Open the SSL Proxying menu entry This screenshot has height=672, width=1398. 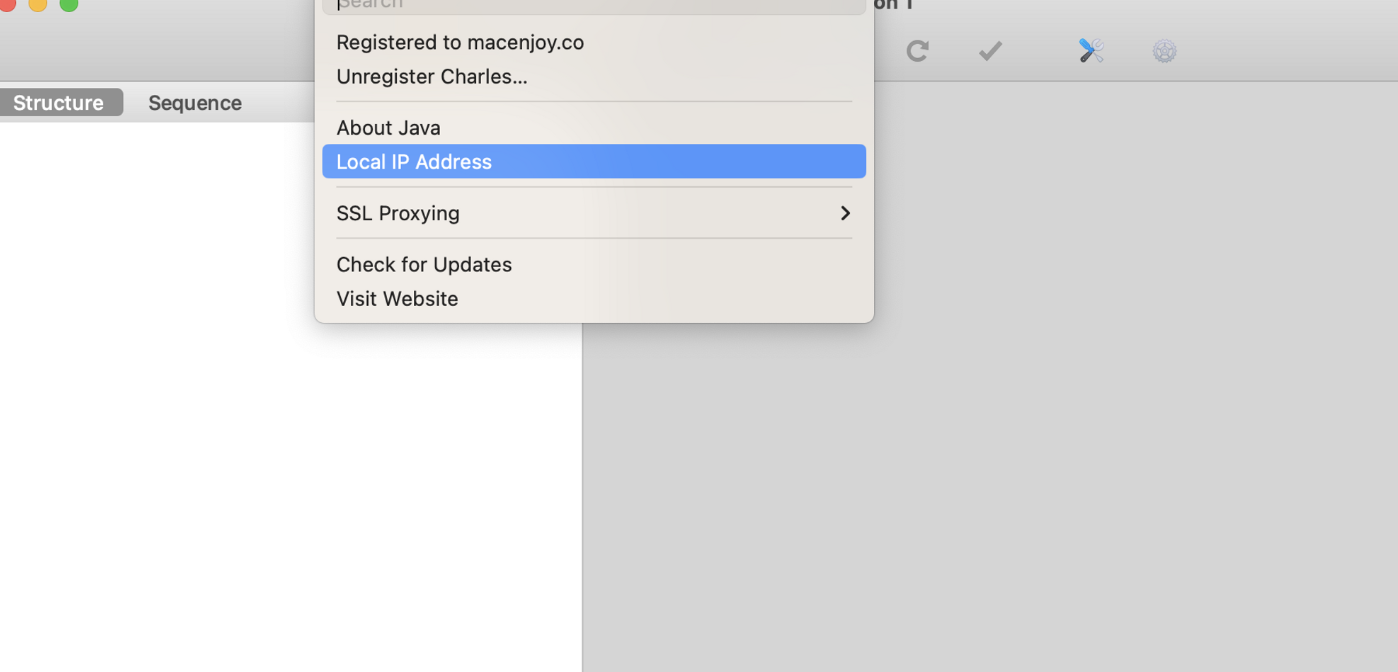click(398, 213)
